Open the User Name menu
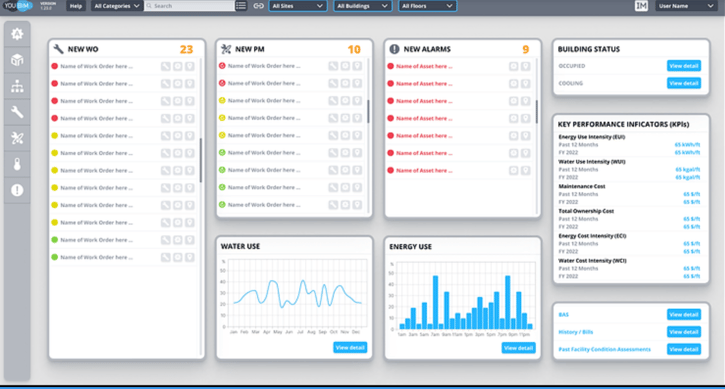This screenshot has height=389, width=725. click(686, 6)
